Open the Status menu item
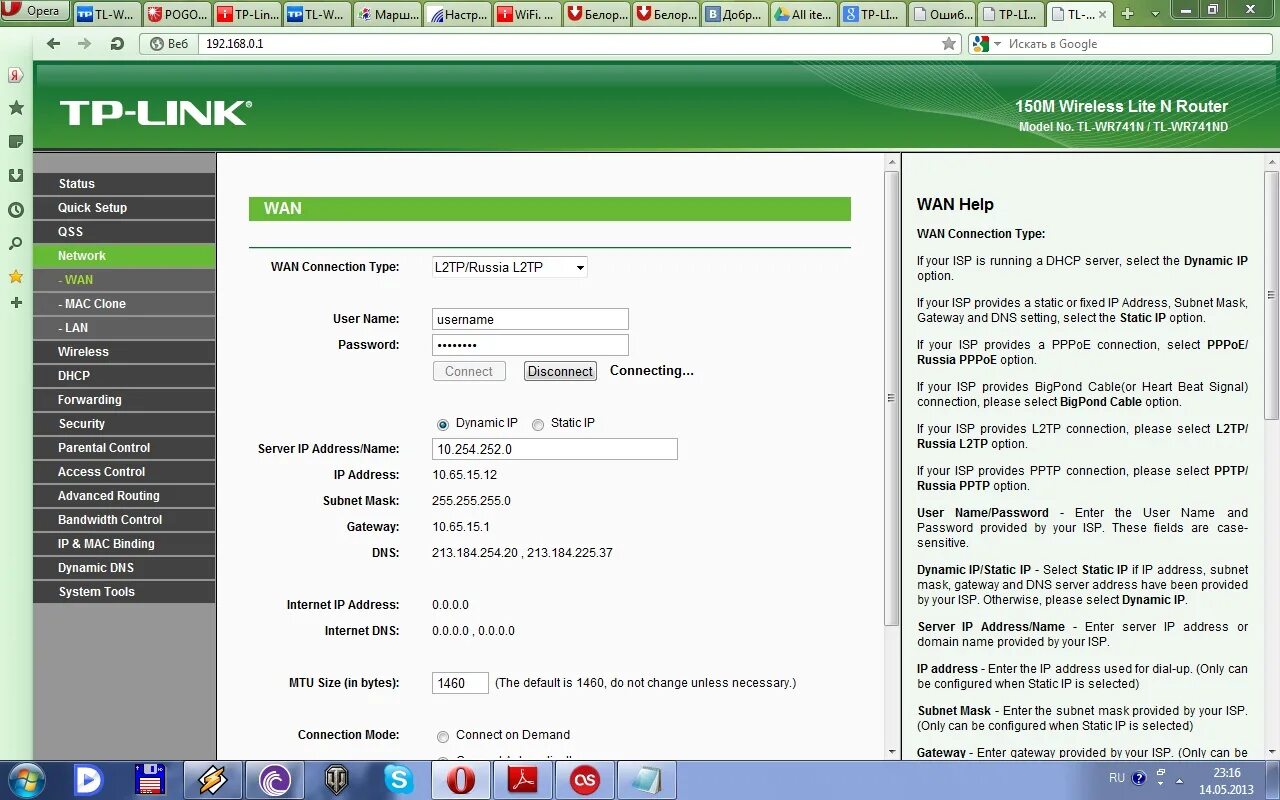 (124, 184)
